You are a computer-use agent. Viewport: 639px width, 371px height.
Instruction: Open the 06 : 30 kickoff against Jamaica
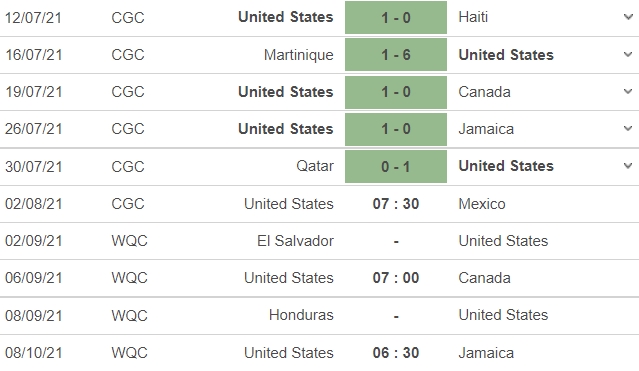point(396,353)
